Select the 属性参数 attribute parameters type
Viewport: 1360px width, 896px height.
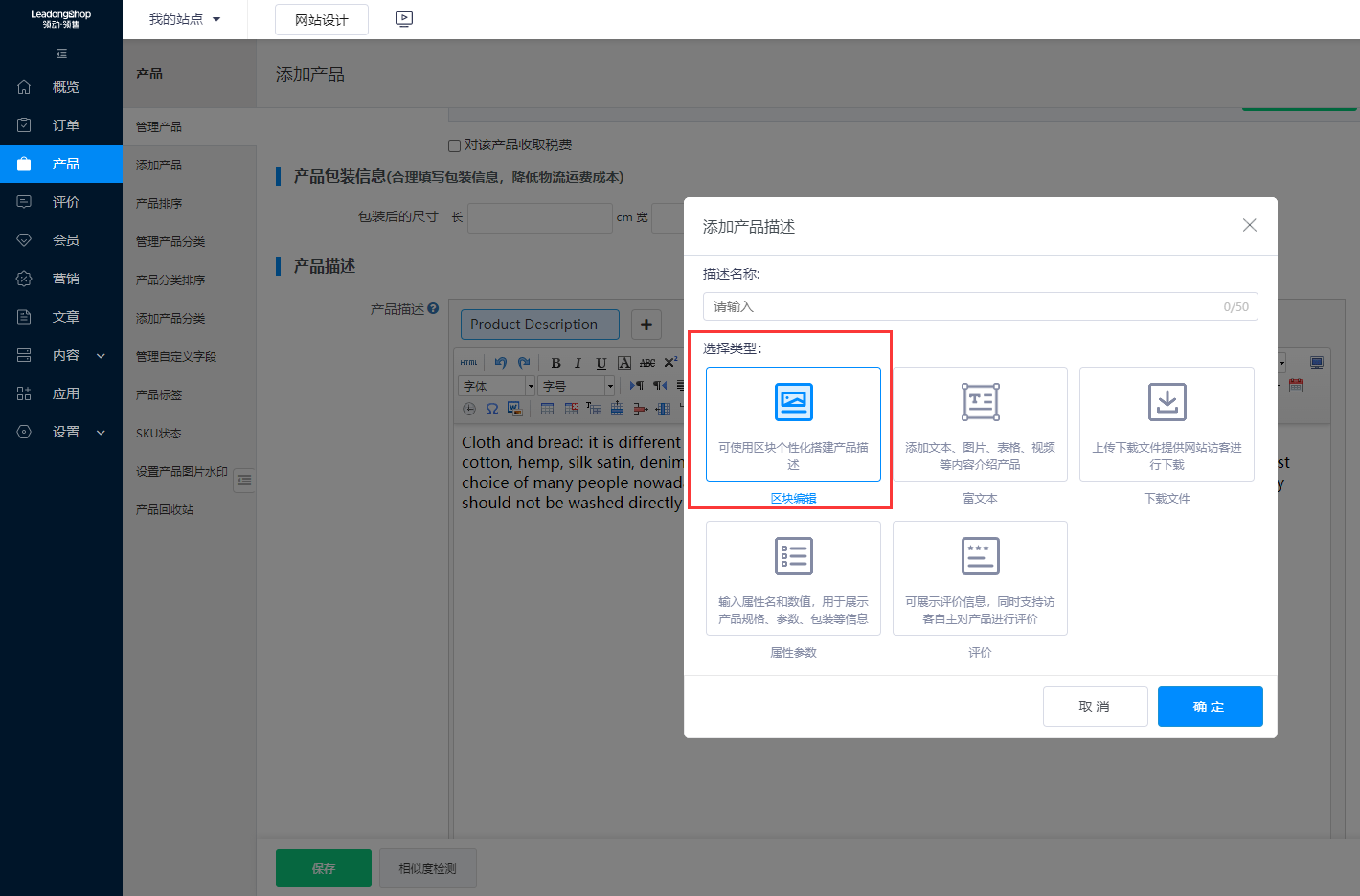[793, 578]
